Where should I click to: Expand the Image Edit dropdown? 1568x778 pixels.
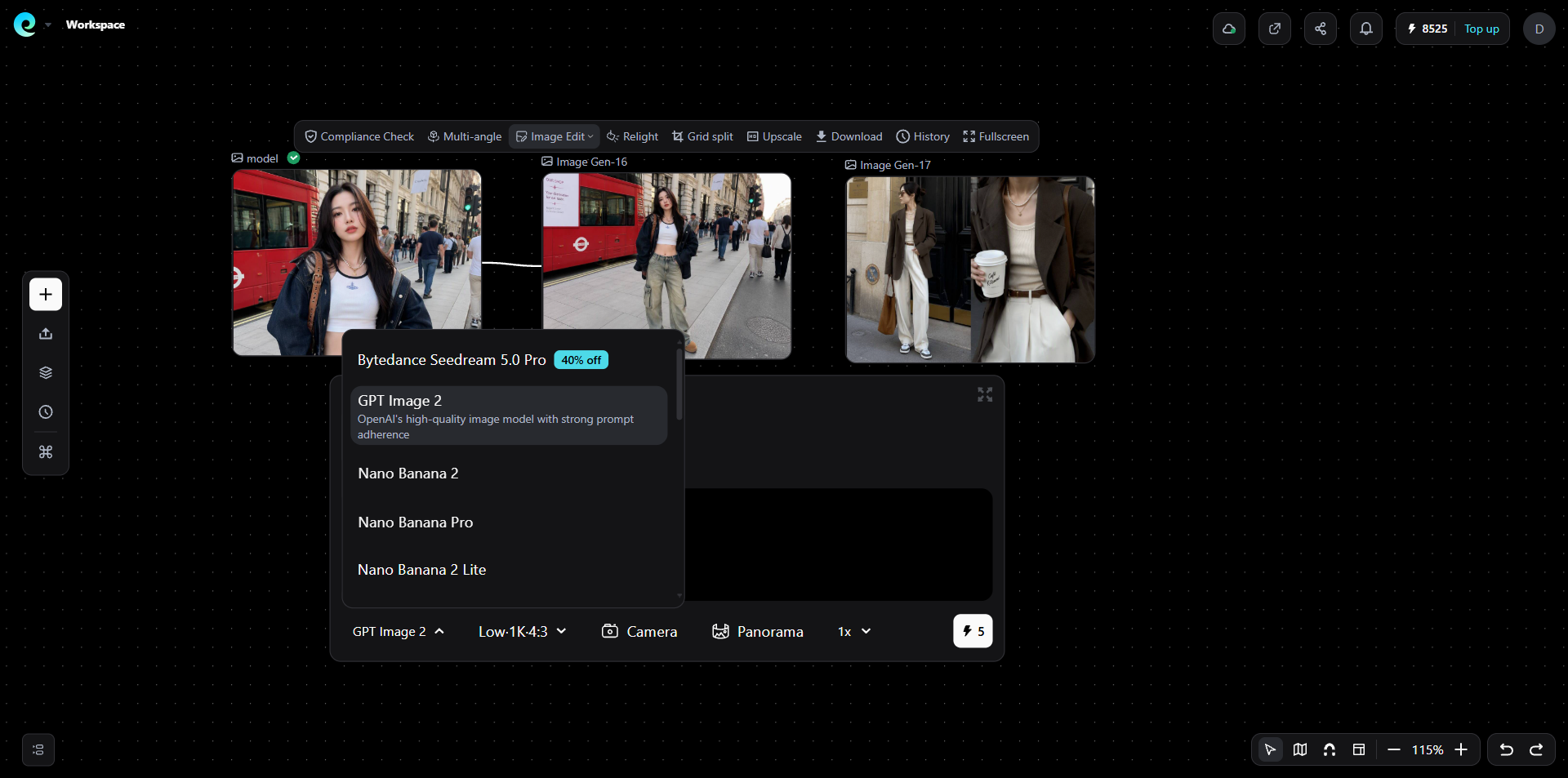click(x=555, y=136)
